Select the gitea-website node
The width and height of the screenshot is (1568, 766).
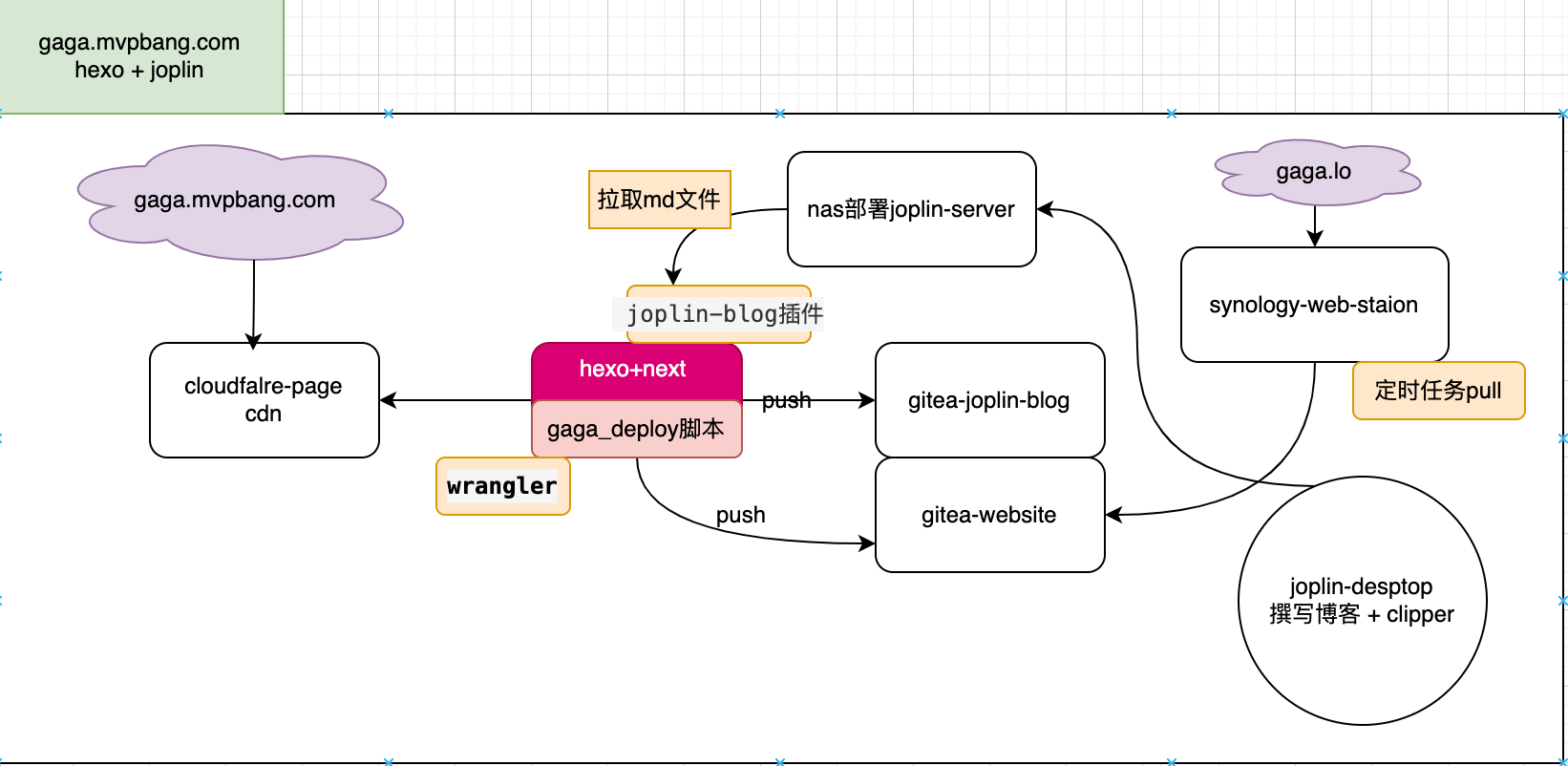click(989, 515)
